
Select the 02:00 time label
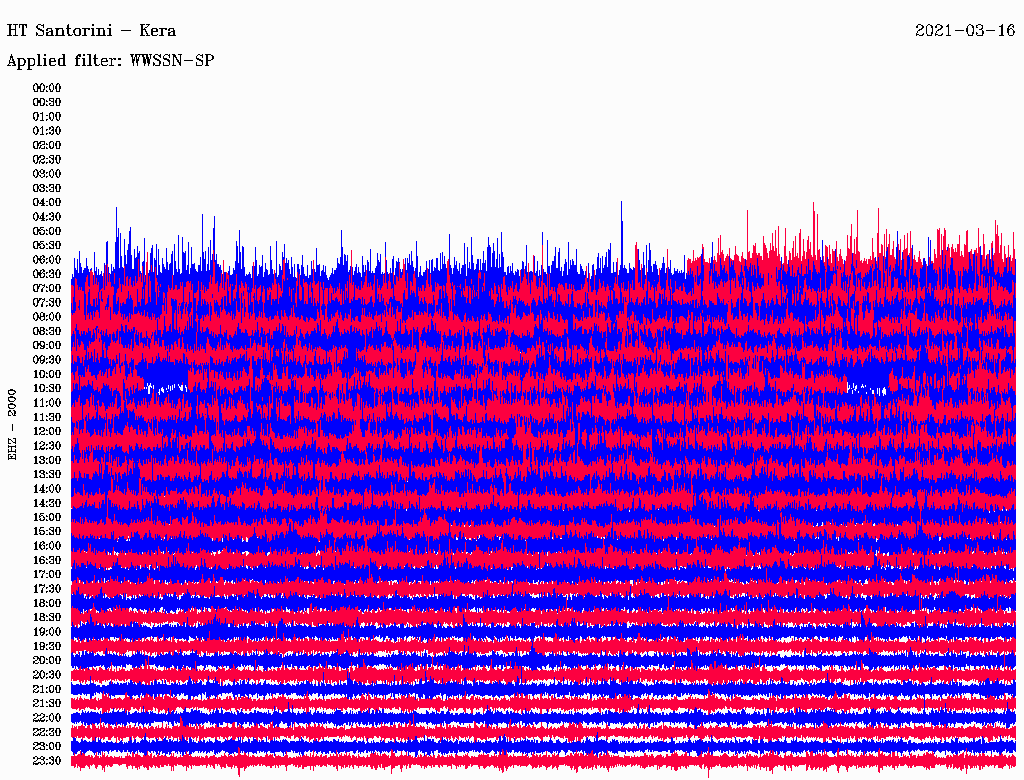click(47, 145)
